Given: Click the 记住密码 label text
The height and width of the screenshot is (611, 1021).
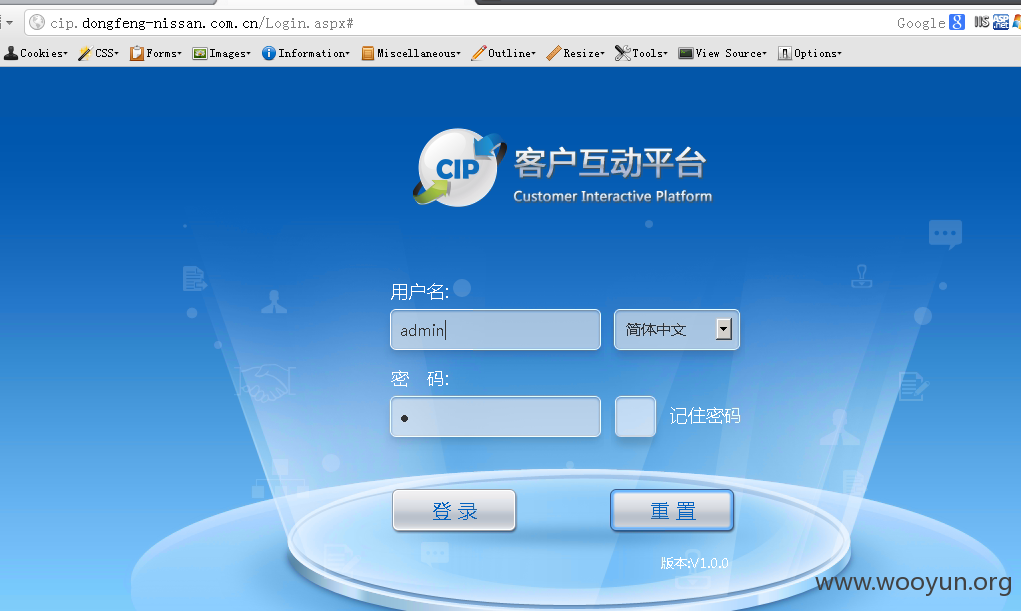Looking at the screenshot, I should pyautogui.click(x=705, y=416).
